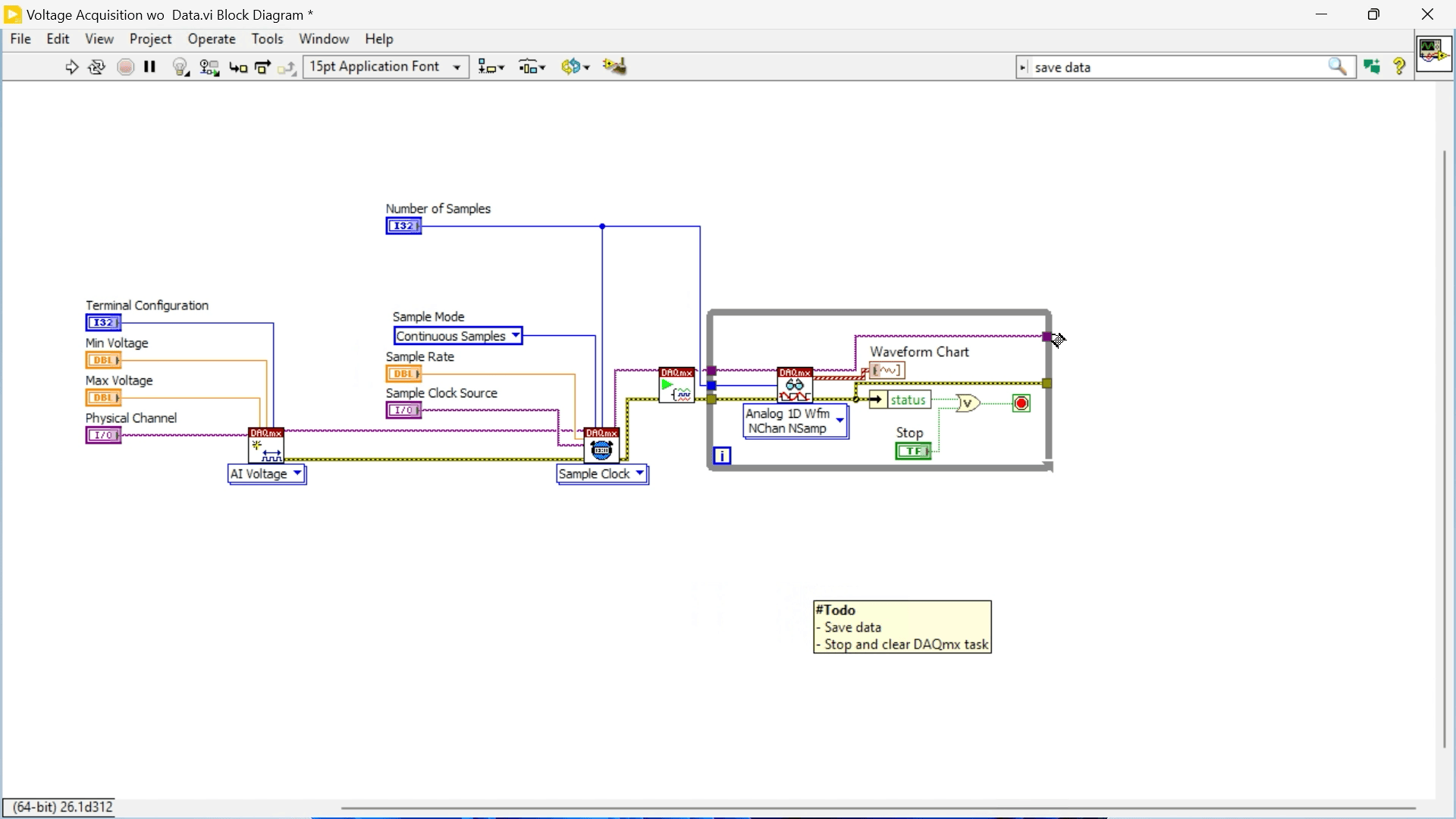
Task: Open Context Help with the question mark icon
Action: point(1399,67)
